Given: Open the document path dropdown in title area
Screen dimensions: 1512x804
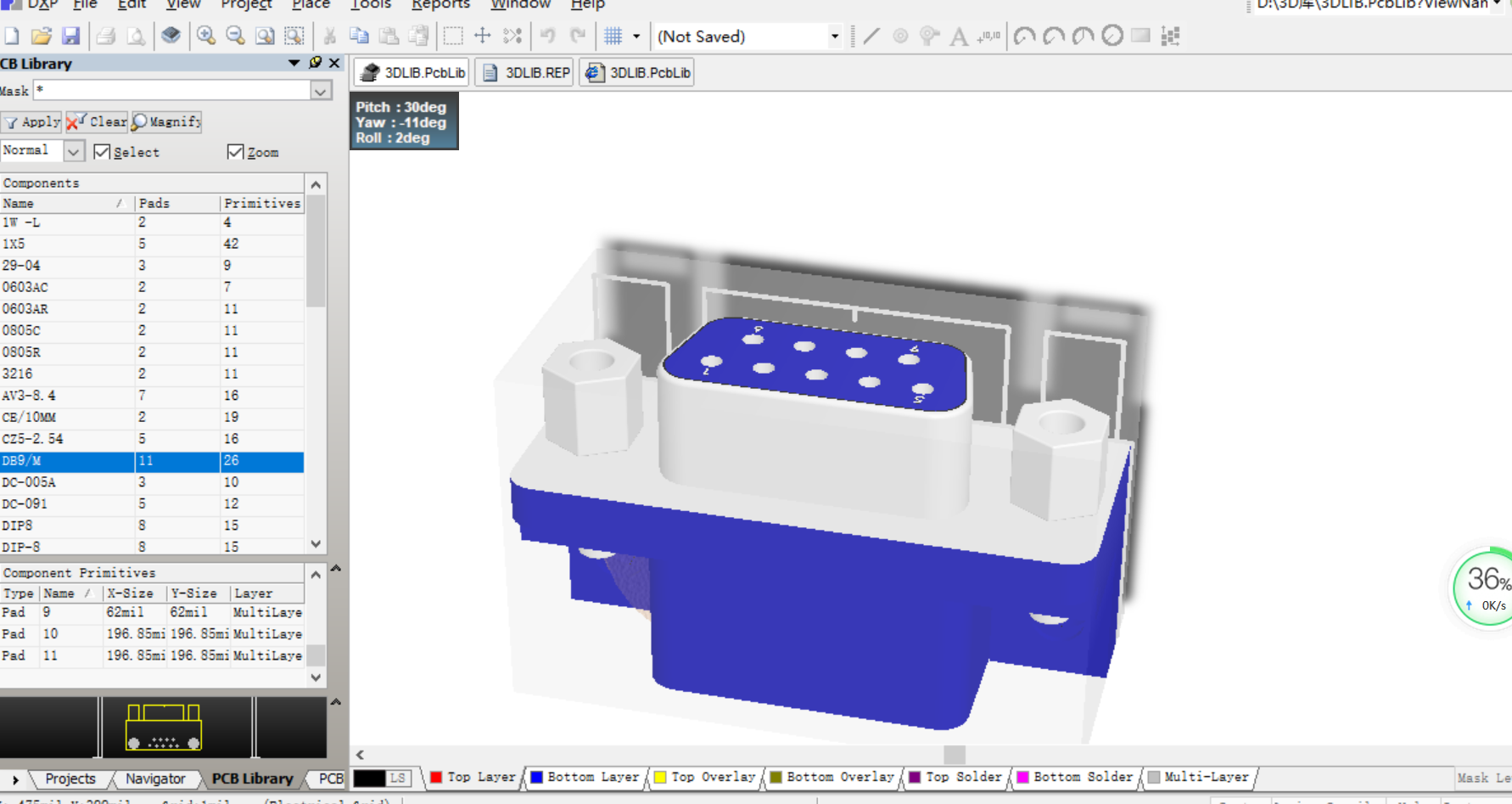Looking at the screenshot, I should [x=1498, y=4].
